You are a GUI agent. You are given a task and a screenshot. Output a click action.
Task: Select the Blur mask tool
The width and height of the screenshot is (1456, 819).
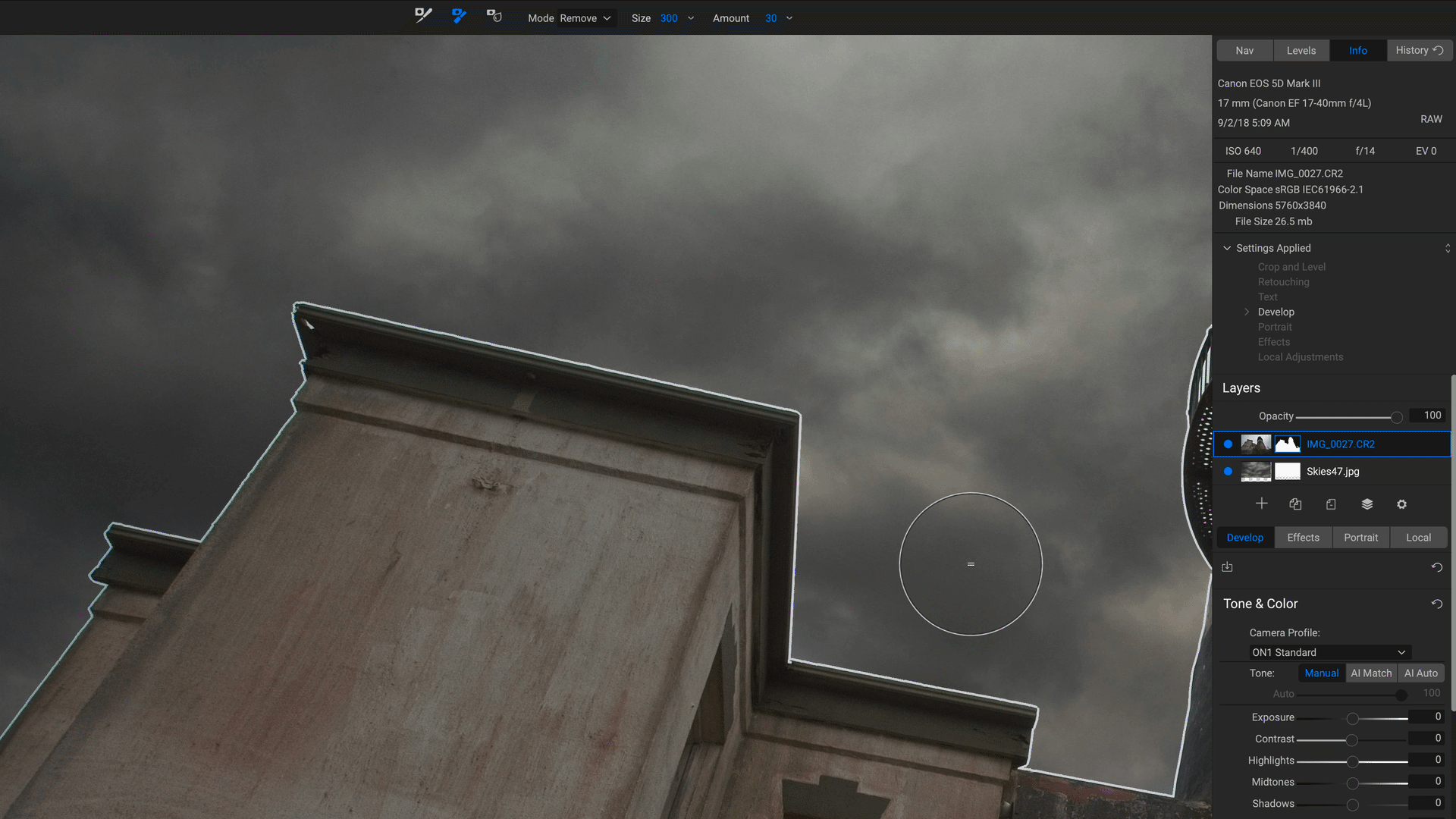[x=494, y=16]
